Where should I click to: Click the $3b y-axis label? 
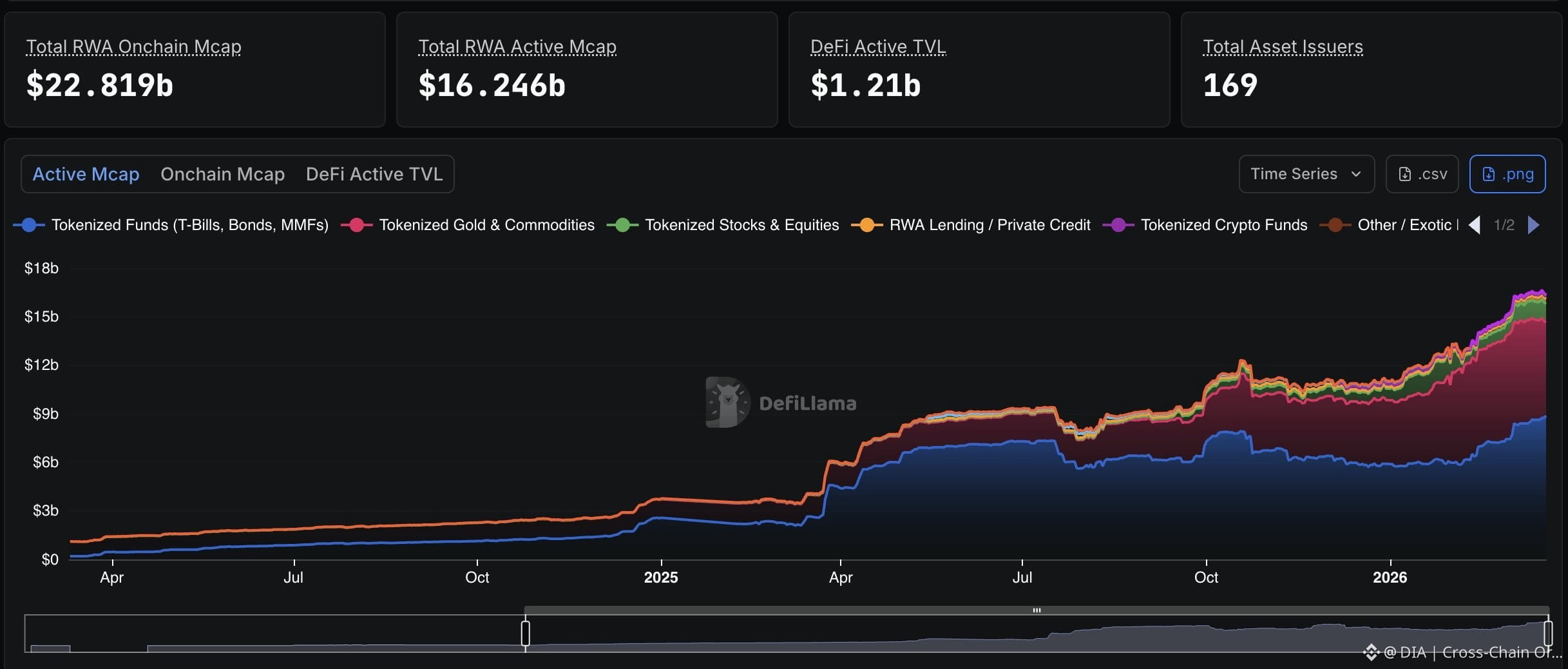(x=46, y=510)
